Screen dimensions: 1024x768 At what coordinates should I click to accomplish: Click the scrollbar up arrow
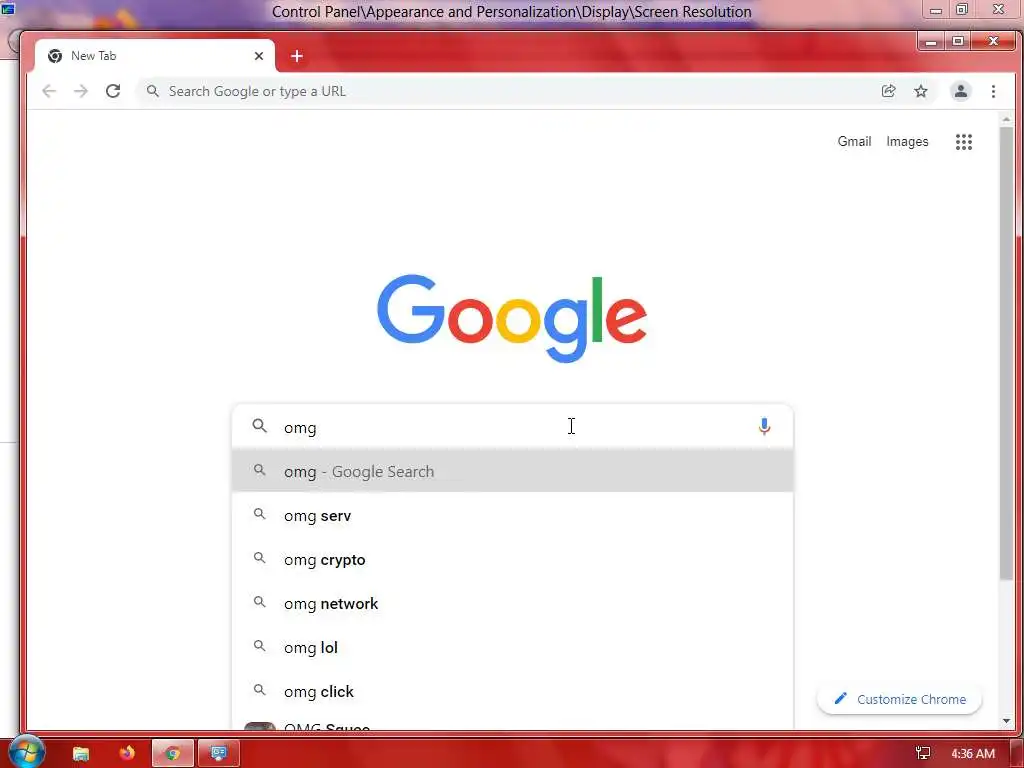pos(1006,119)
